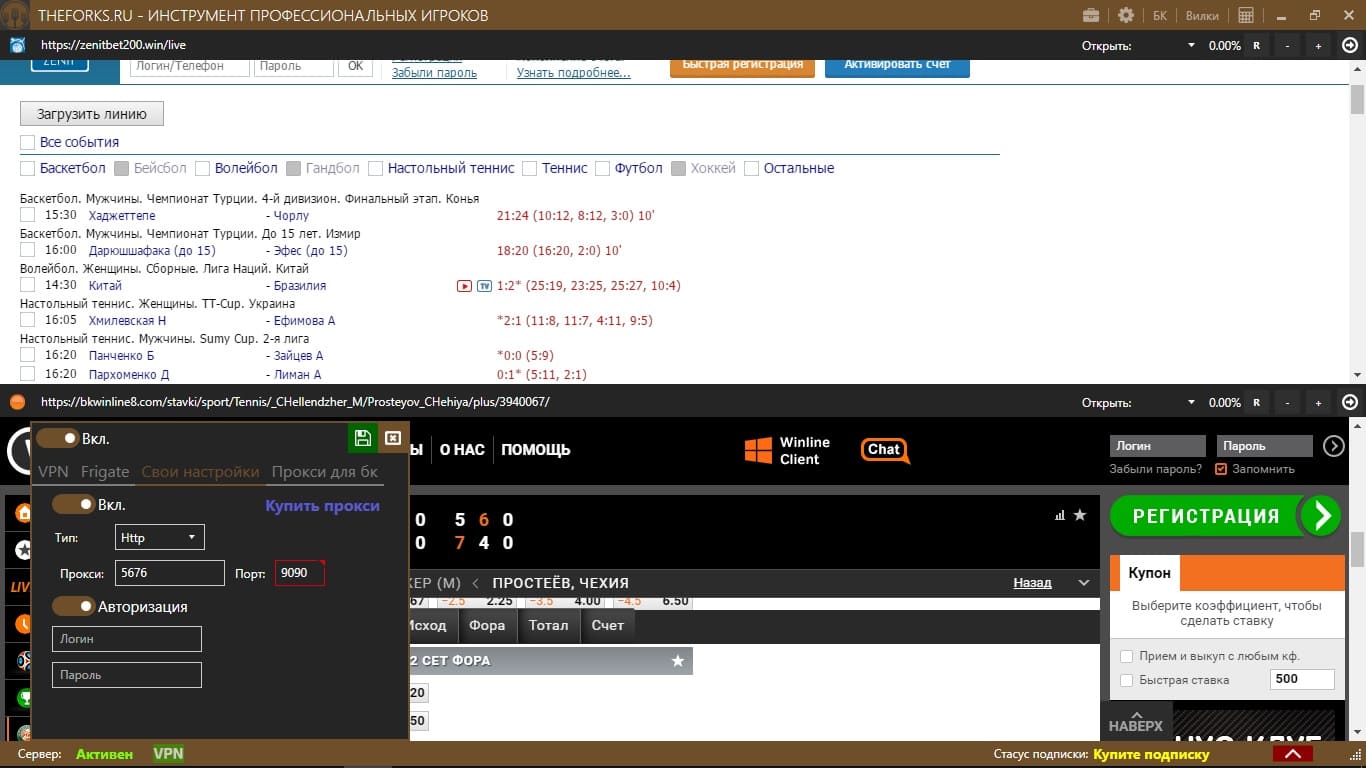Screen dimensions: 1366x768
Task: Check the Баскетбол filter checkbox
Action: [x=28, y=168]
